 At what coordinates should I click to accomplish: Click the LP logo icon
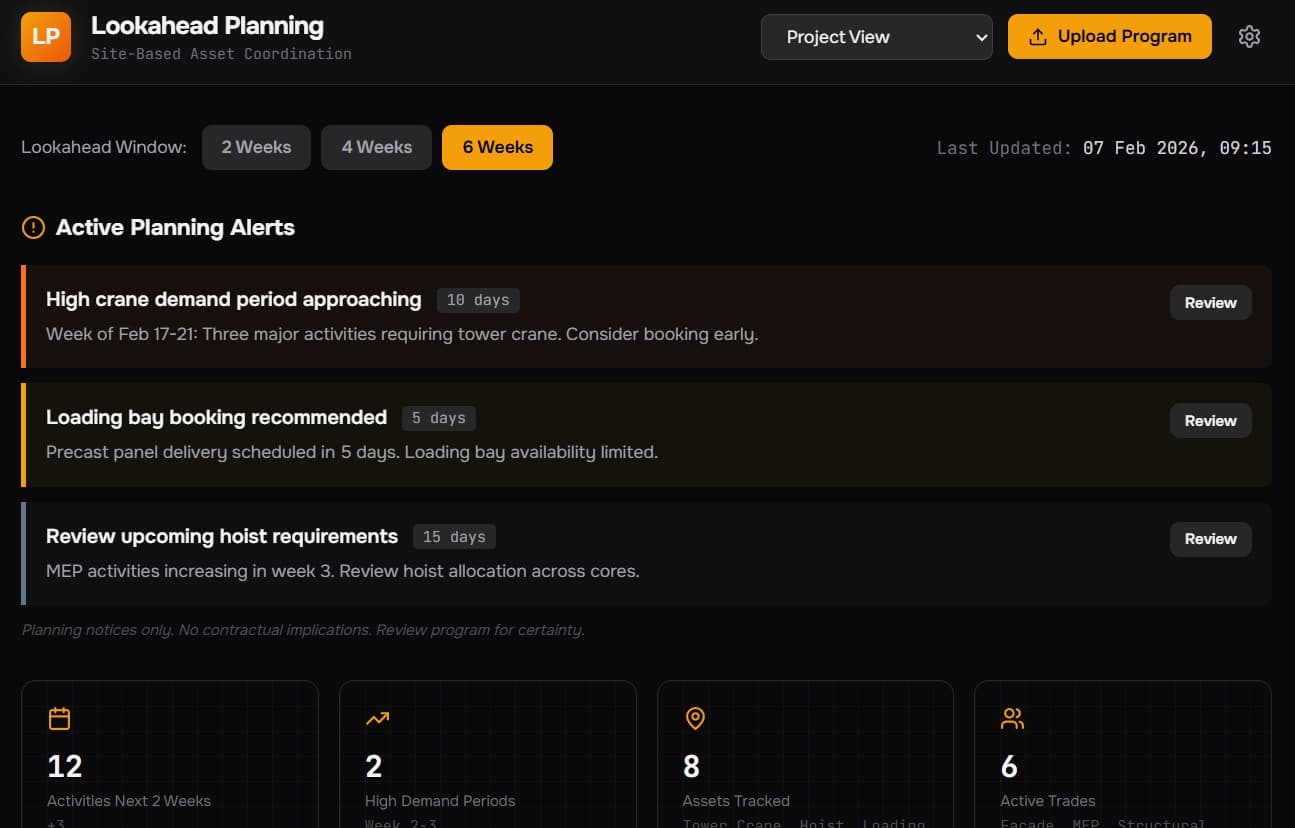pyautogui.click(x=45, y=36)
